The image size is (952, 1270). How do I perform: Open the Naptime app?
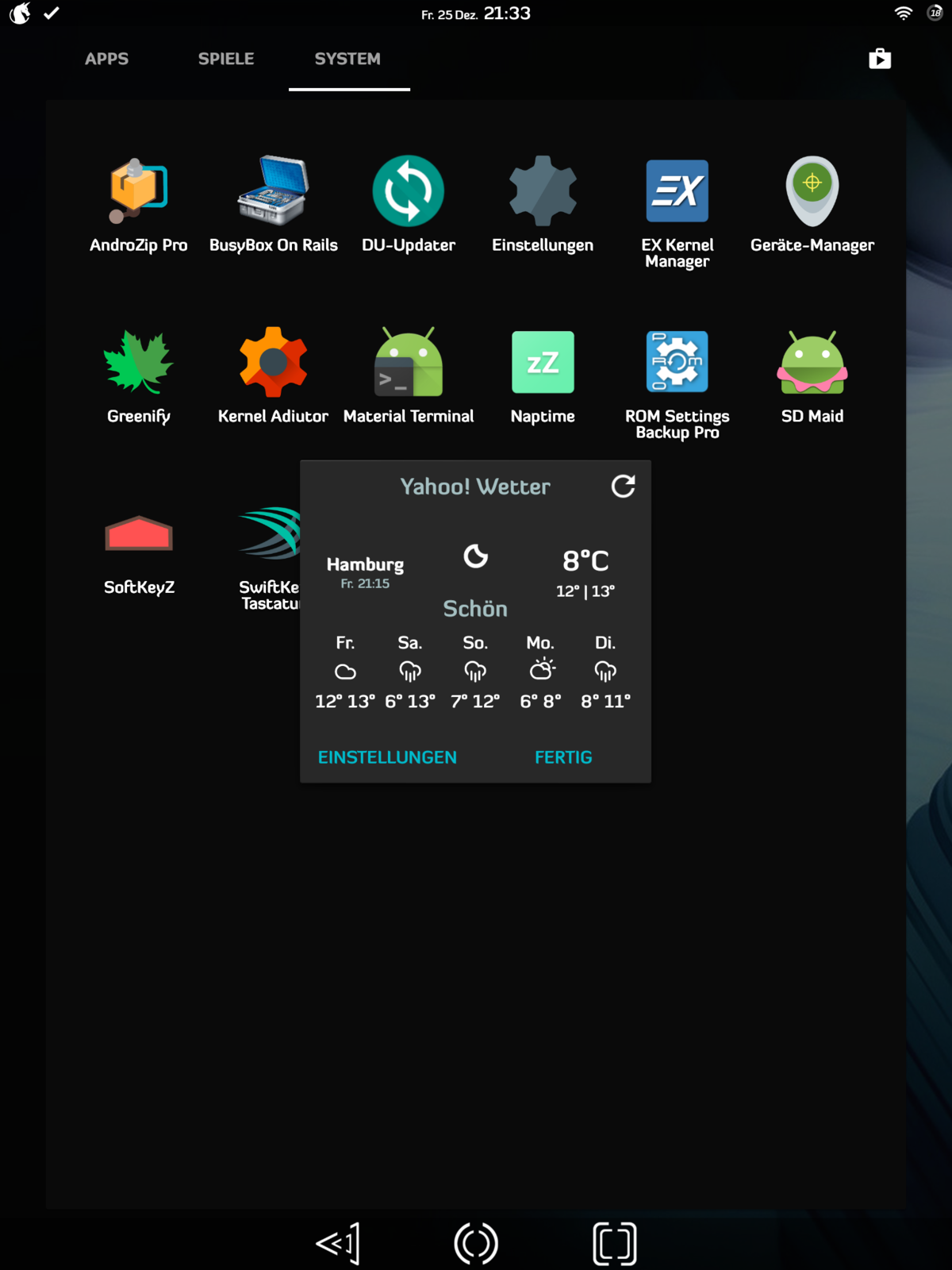click(543, 363)
